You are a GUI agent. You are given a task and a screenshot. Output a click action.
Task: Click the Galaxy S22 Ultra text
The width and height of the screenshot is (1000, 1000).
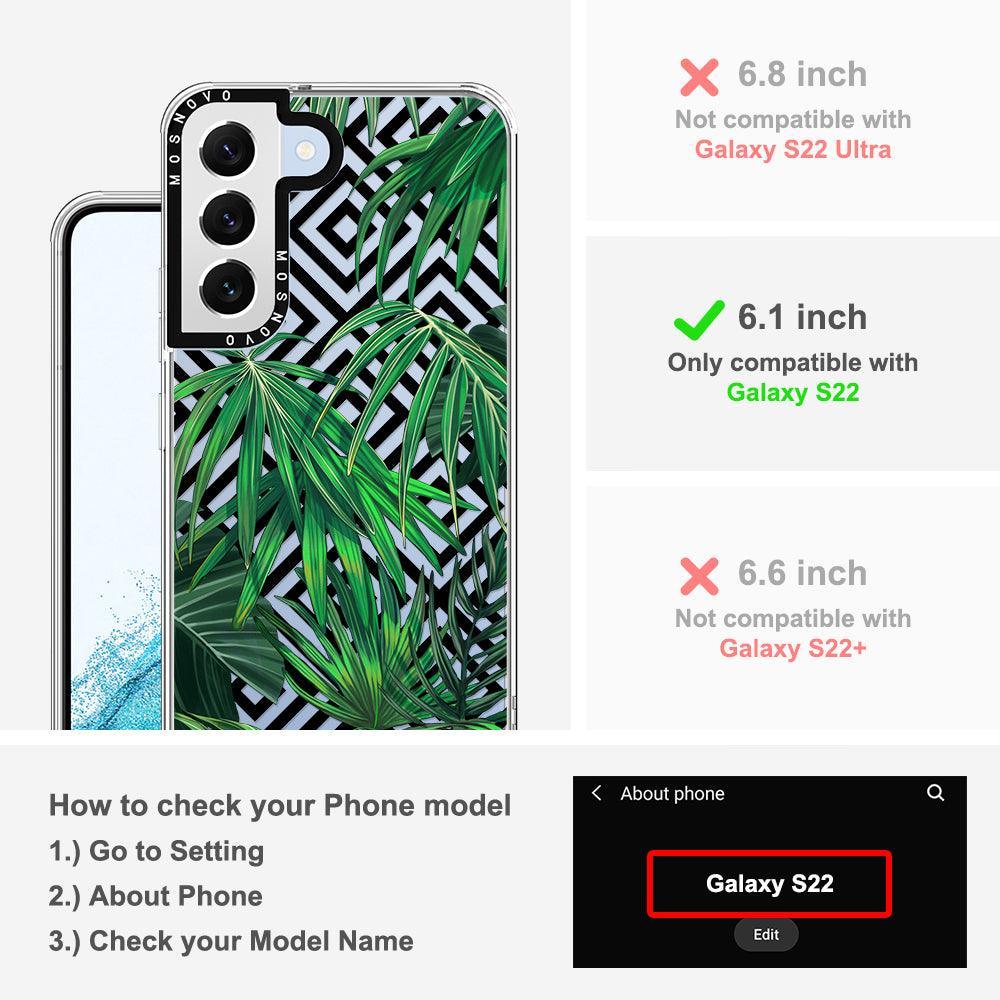793,150
